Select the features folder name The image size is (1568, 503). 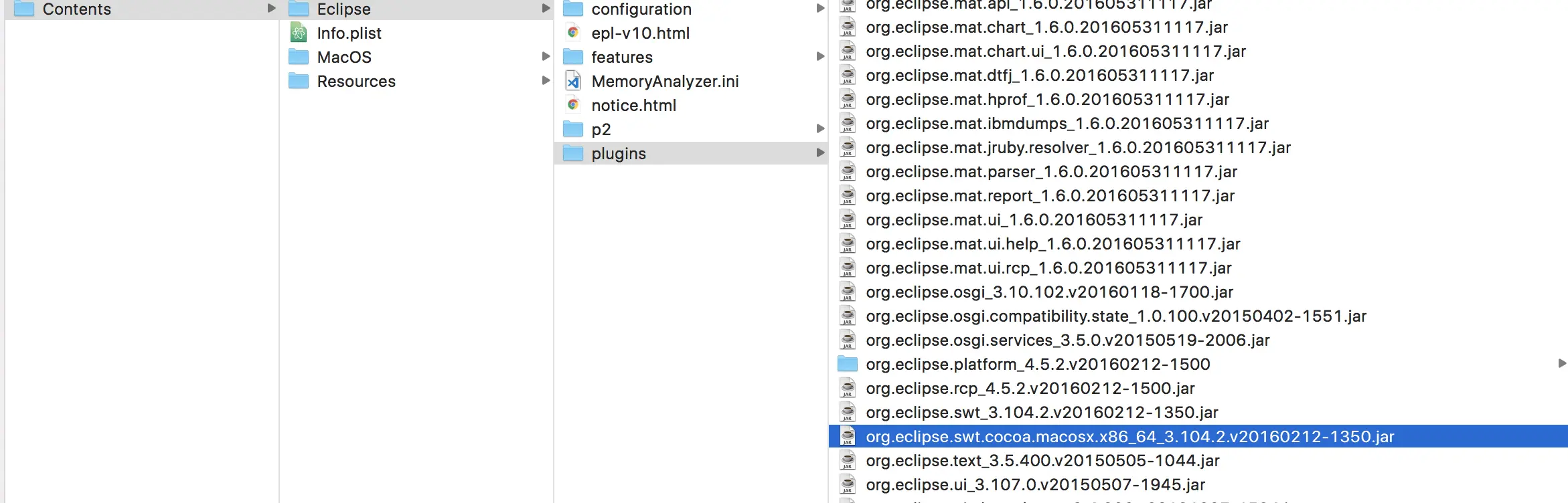pos(622,57)
